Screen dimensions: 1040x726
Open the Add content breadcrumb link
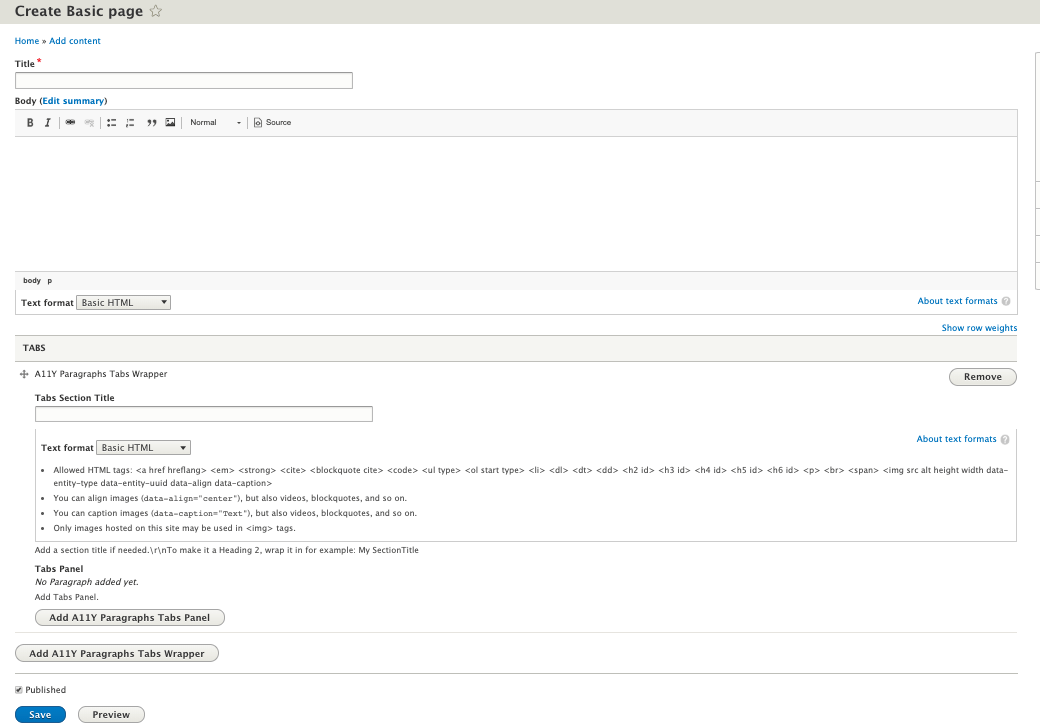point(74,41)
